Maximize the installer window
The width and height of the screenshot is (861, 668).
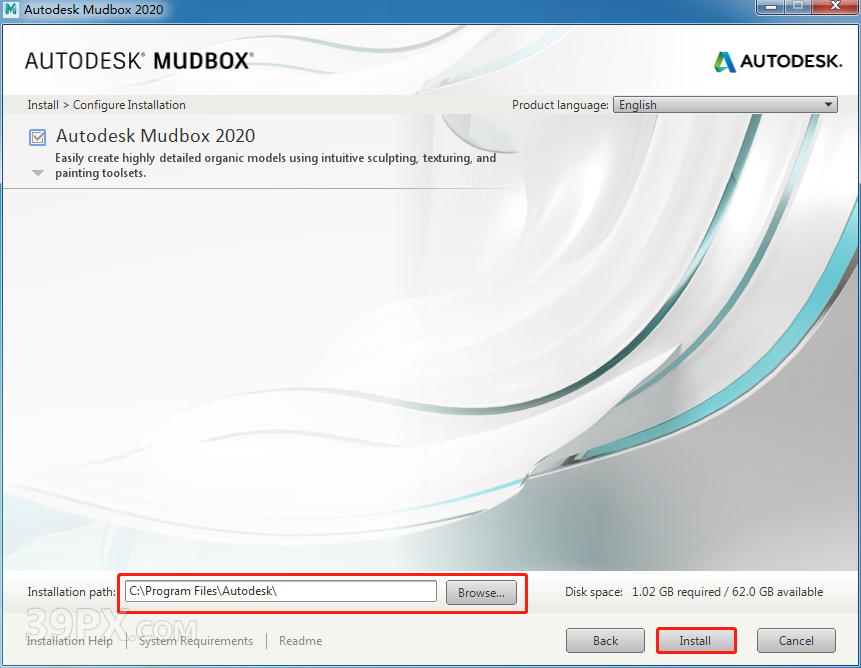[799, 8]
